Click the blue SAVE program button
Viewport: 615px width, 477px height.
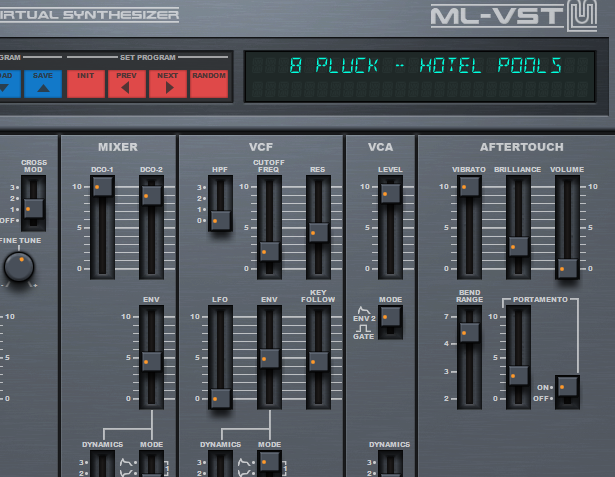[x=43, y=84]
